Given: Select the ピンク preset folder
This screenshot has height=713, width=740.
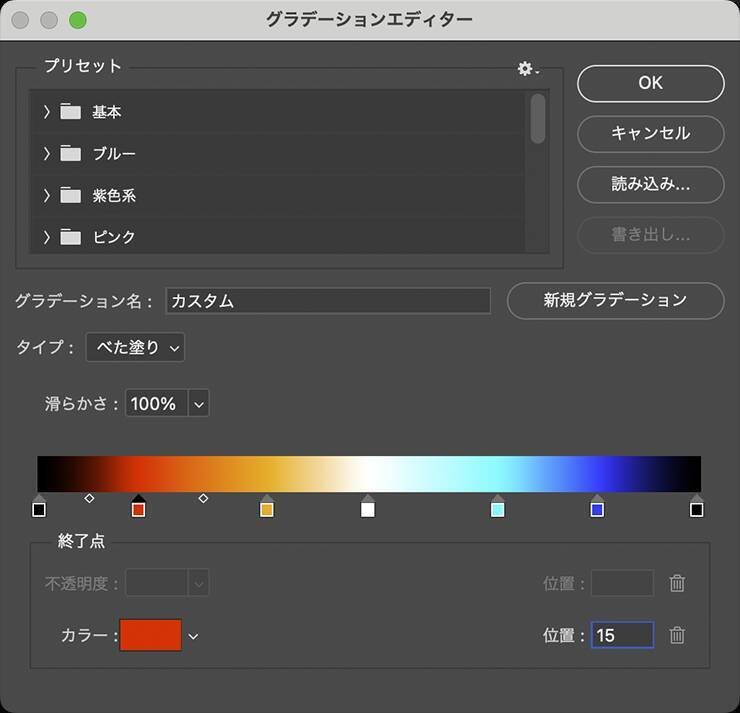Looking at the screenshot, I should [x=113, y=238].
